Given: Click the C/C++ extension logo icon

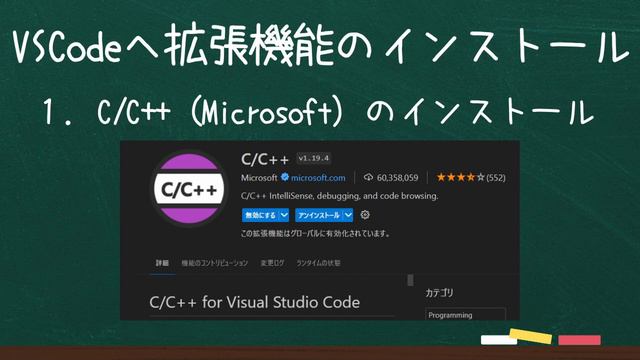Looking at the screenshot, I should click(189, 189).
